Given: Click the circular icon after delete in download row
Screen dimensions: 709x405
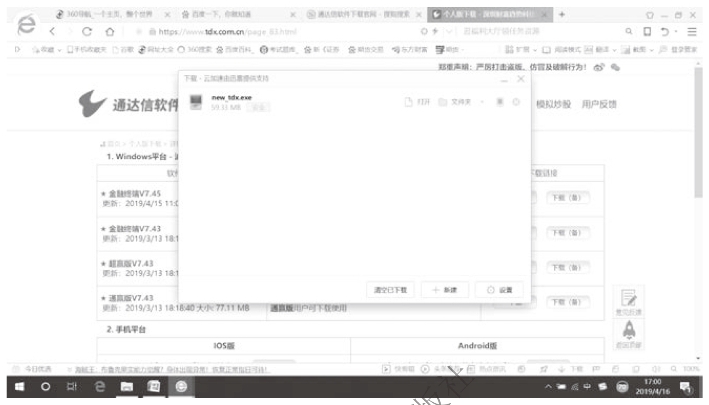Looking at the screenshot, I should click(516, 102).
